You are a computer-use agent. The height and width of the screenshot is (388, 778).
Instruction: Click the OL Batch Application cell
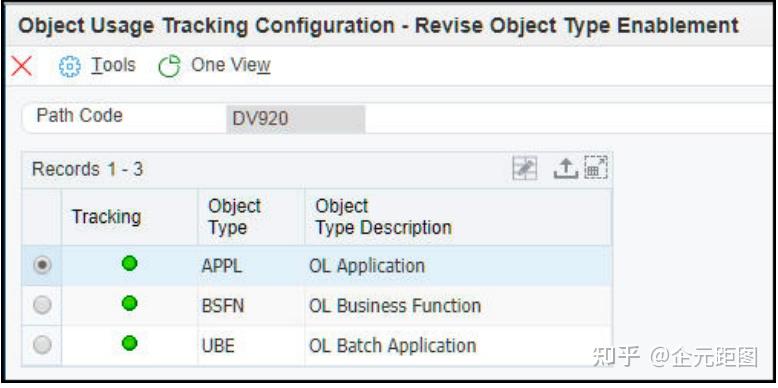pos(392,345)
